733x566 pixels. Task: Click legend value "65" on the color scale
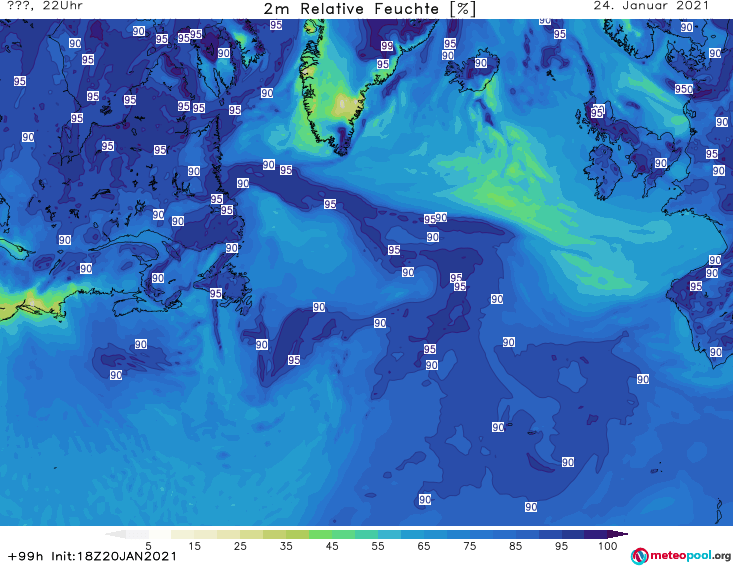coord(424,546)
